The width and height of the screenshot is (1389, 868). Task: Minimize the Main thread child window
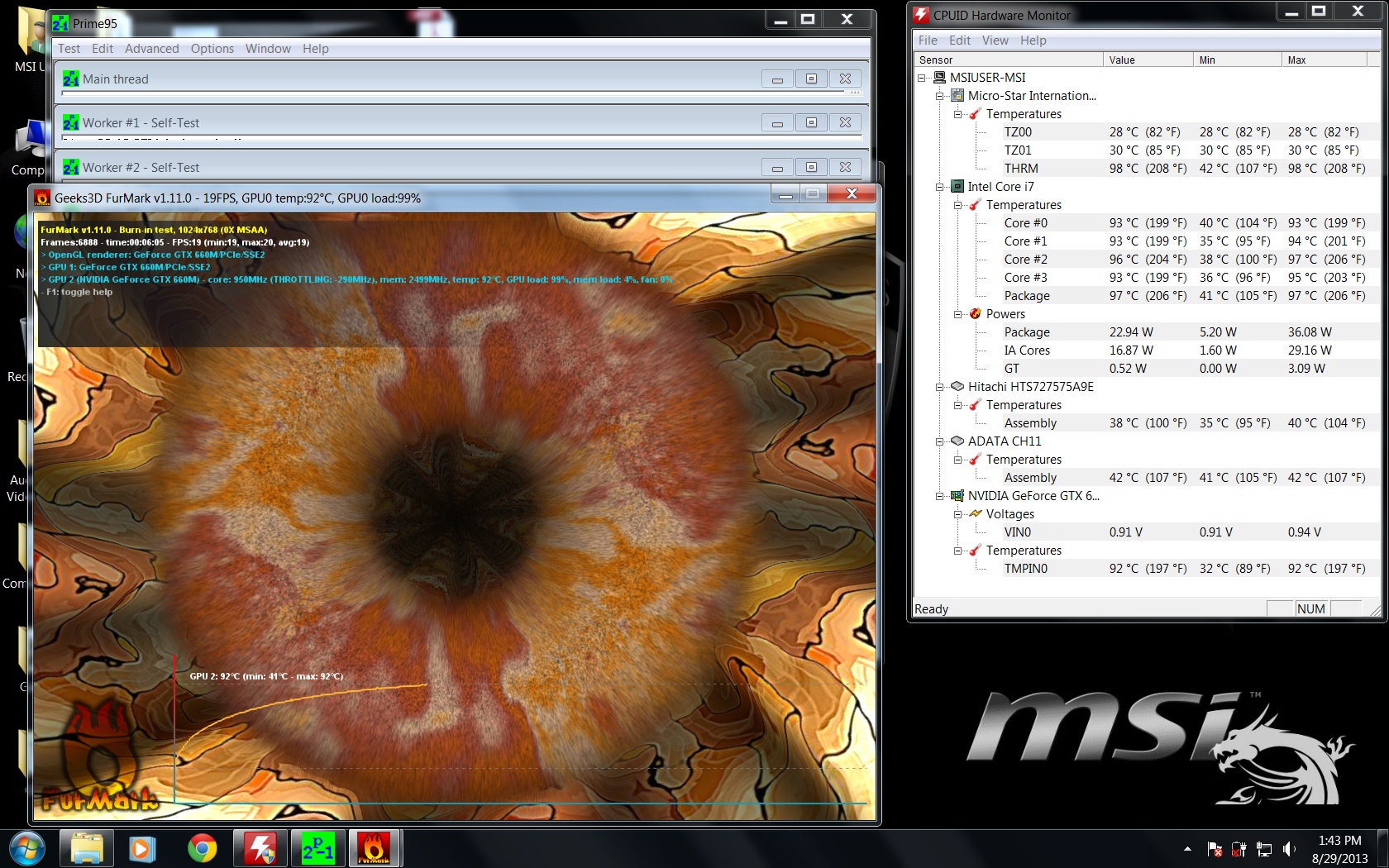click(x=777, y=79)
